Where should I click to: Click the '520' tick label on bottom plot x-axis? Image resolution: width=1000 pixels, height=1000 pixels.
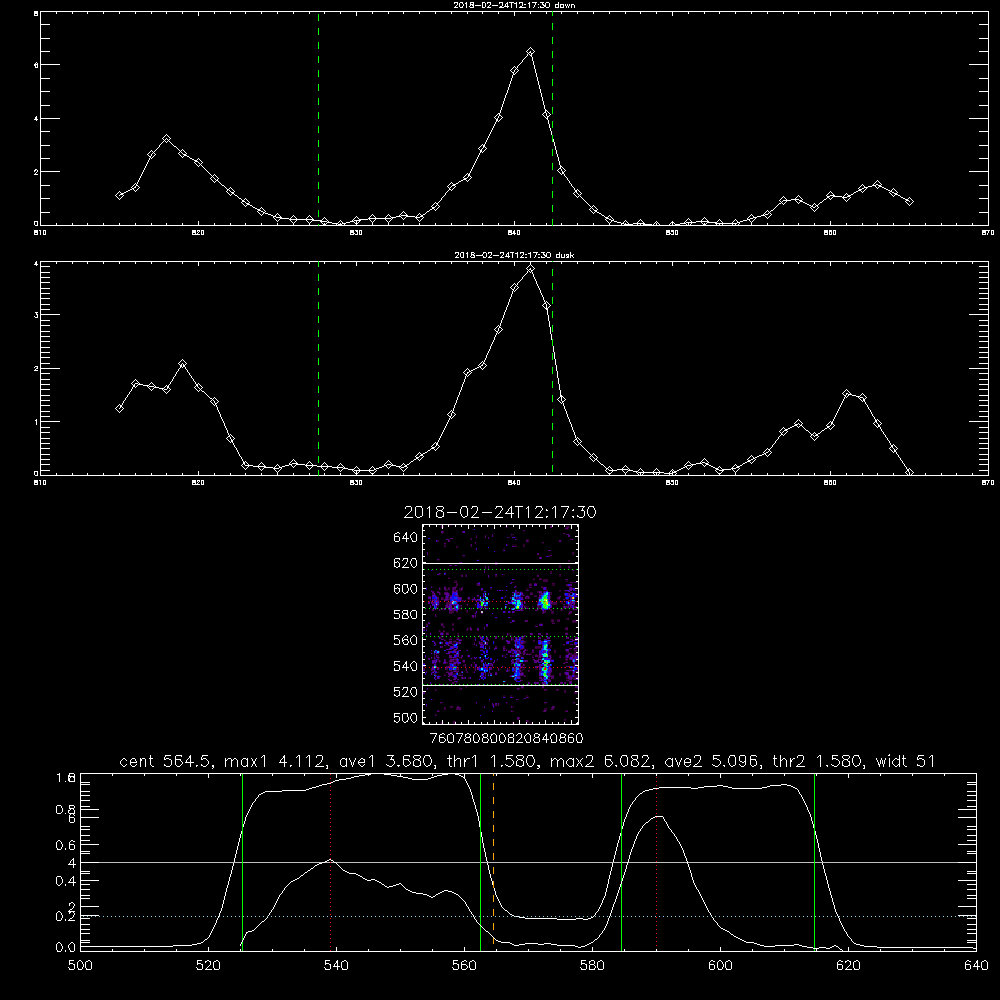pyautogui.click(x=208, y=966)
